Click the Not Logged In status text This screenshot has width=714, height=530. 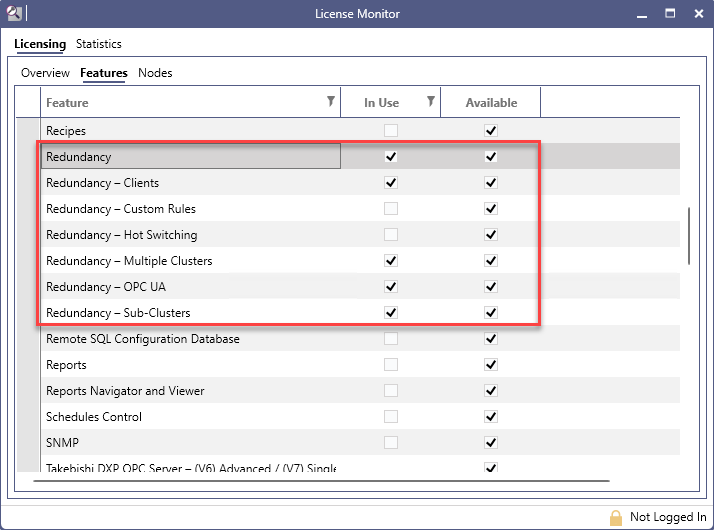(x=668, y=517)
